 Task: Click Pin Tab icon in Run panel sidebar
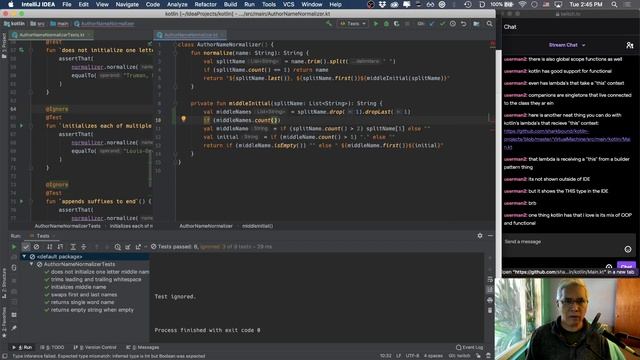tap(14, 328)
